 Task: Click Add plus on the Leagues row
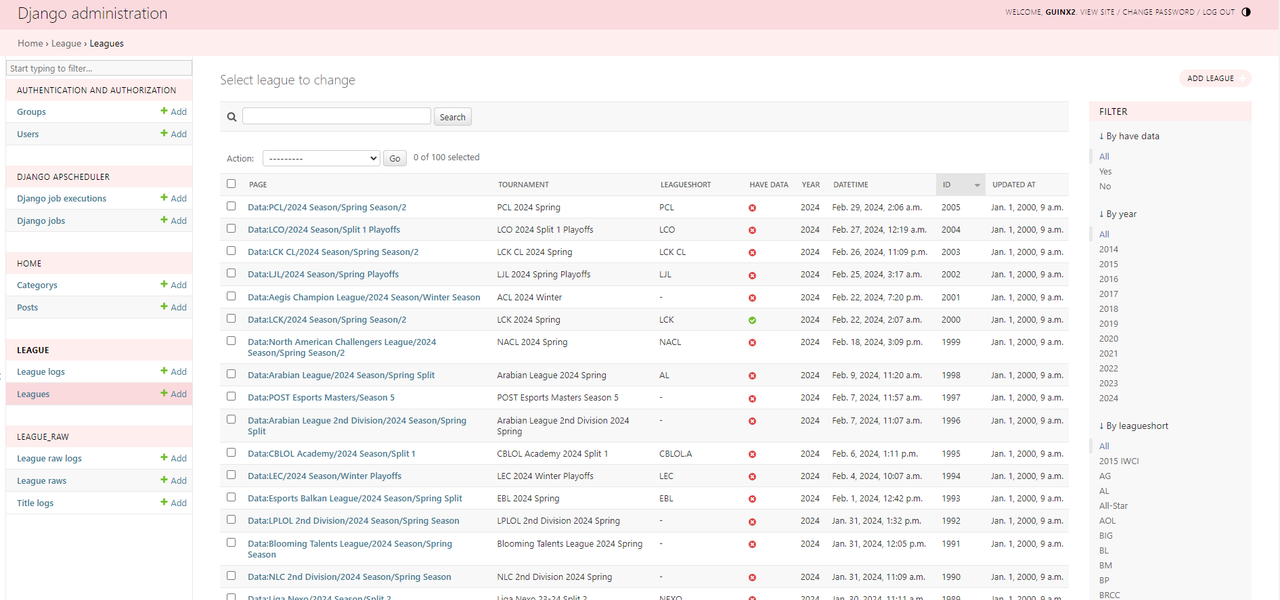[x=174, y=394]
